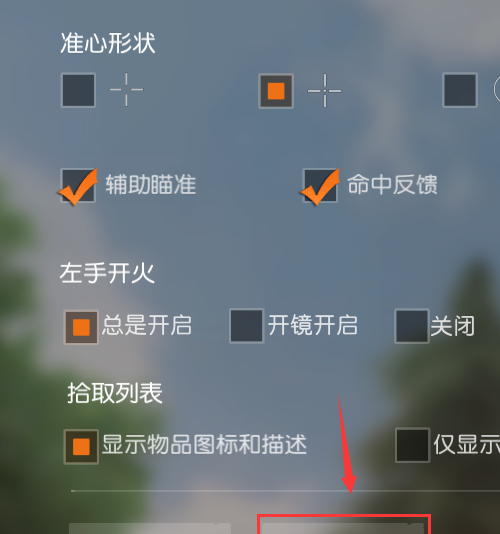This screenshot has width=500, height=534.
Task: Choose the first unselected 准心形状 option box
Action: tap(78, 90)
